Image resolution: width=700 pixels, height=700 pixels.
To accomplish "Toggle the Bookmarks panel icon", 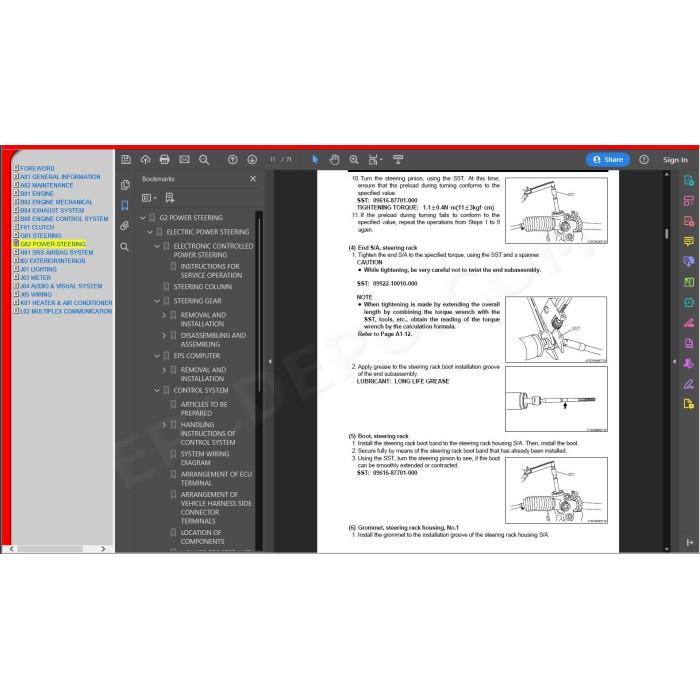I will (125, 205).
